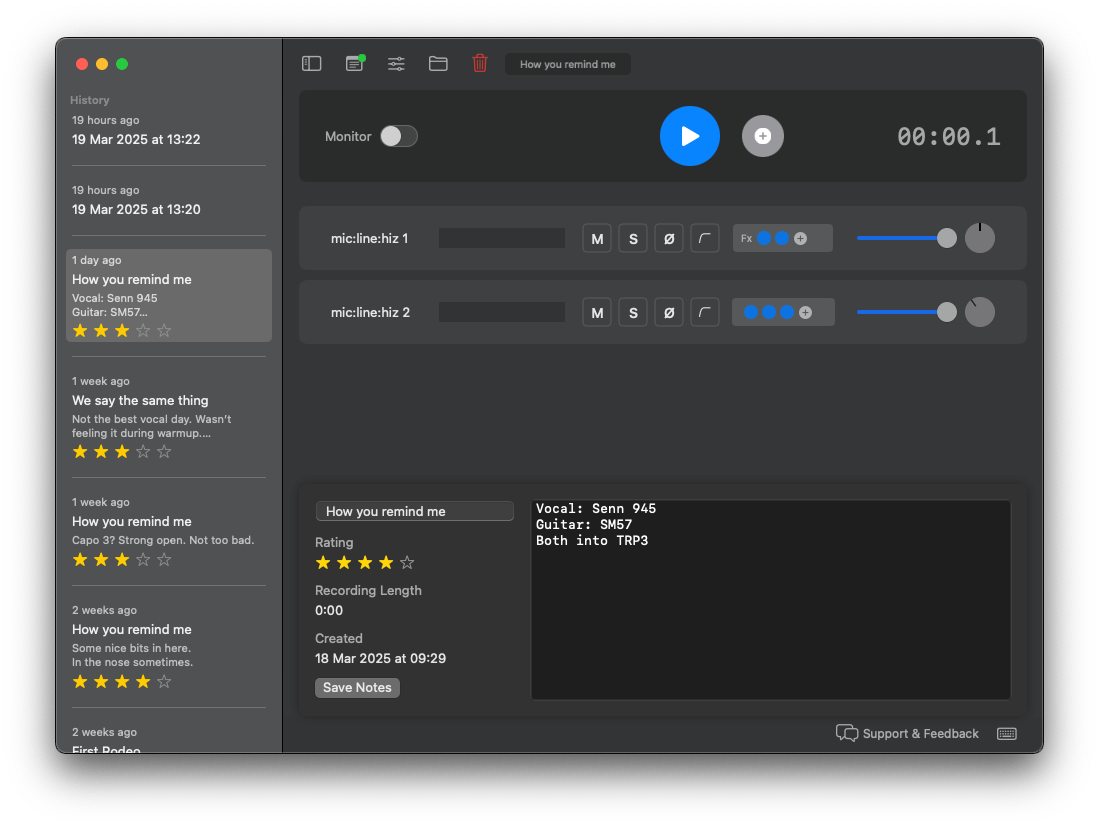Click the toolbar title field How you remind me
Screen dimensions: 1099x827
pyautogui.click(x=568, y=64)
